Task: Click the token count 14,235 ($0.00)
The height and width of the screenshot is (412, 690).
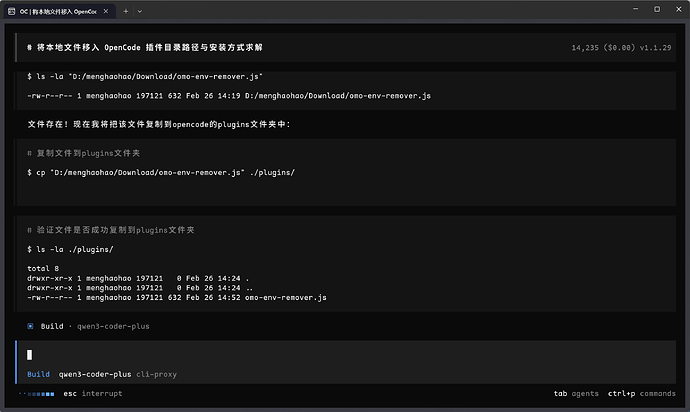Action: pos(603,48)
